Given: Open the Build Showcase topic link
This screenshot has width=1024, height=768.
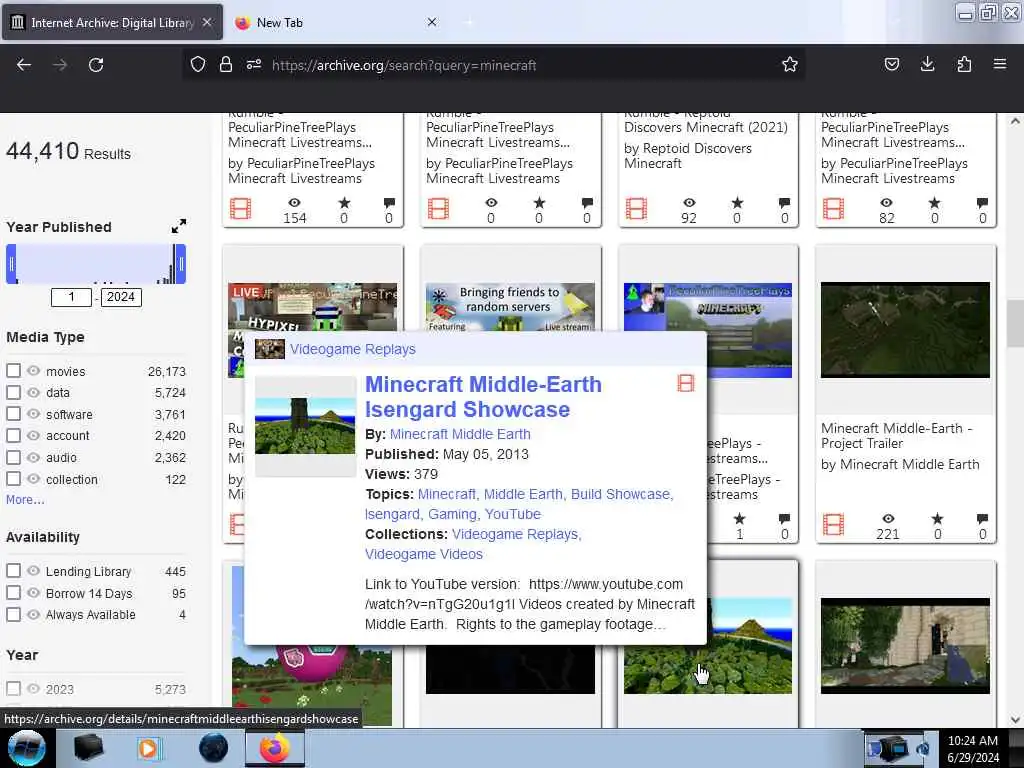Looking at the screenshot, I should click(x=620, y=494).
